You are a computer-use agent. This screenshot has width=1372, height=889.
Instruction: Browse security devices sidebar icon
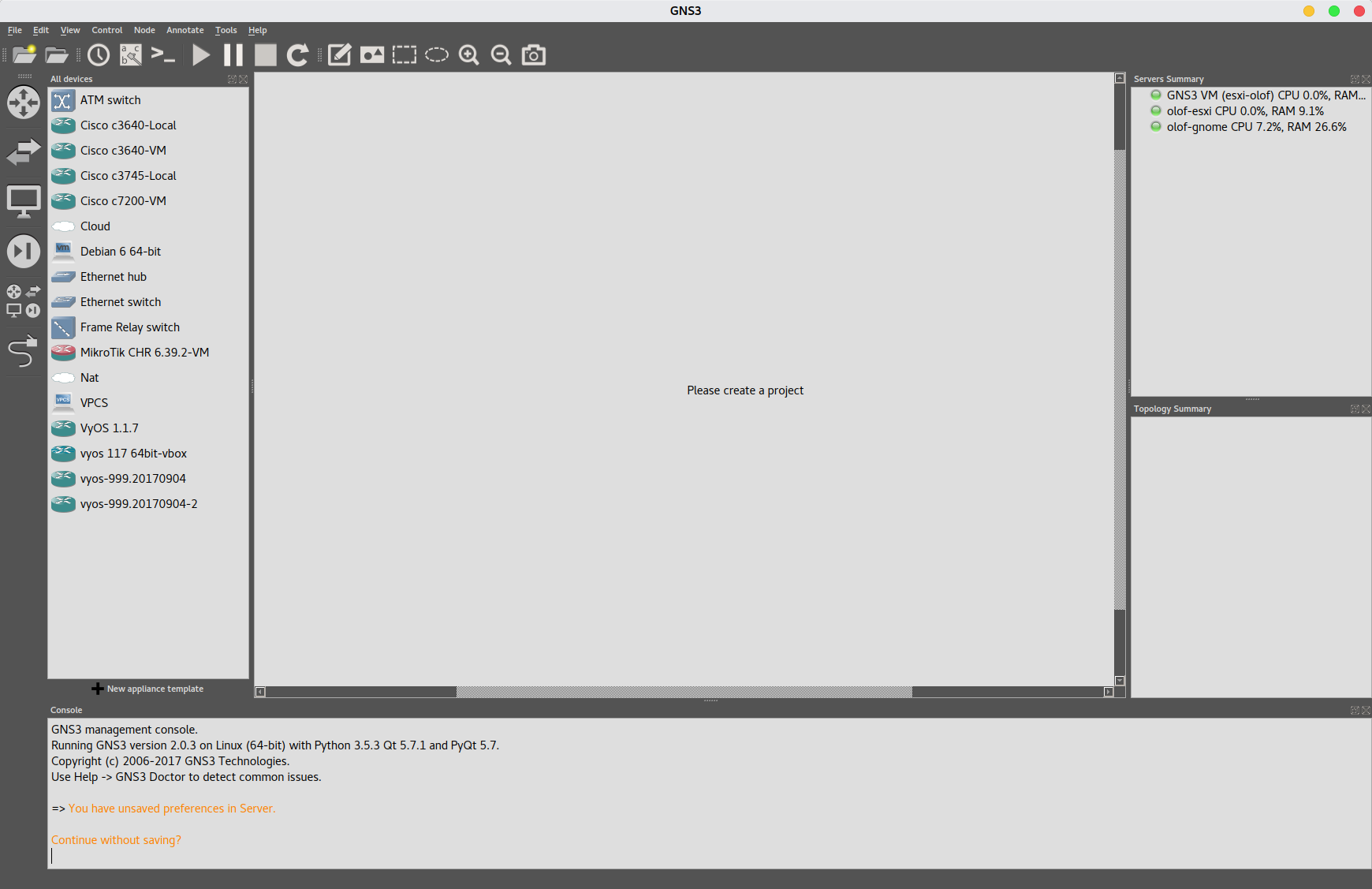tap(24, 252)
